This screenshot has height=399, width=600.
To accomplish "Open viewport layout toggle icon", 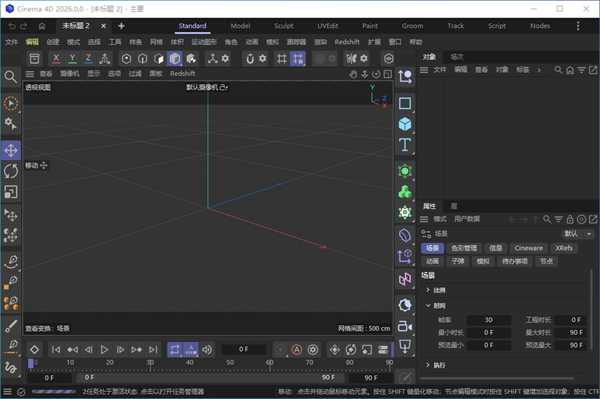I will click(x=388, y=74).
